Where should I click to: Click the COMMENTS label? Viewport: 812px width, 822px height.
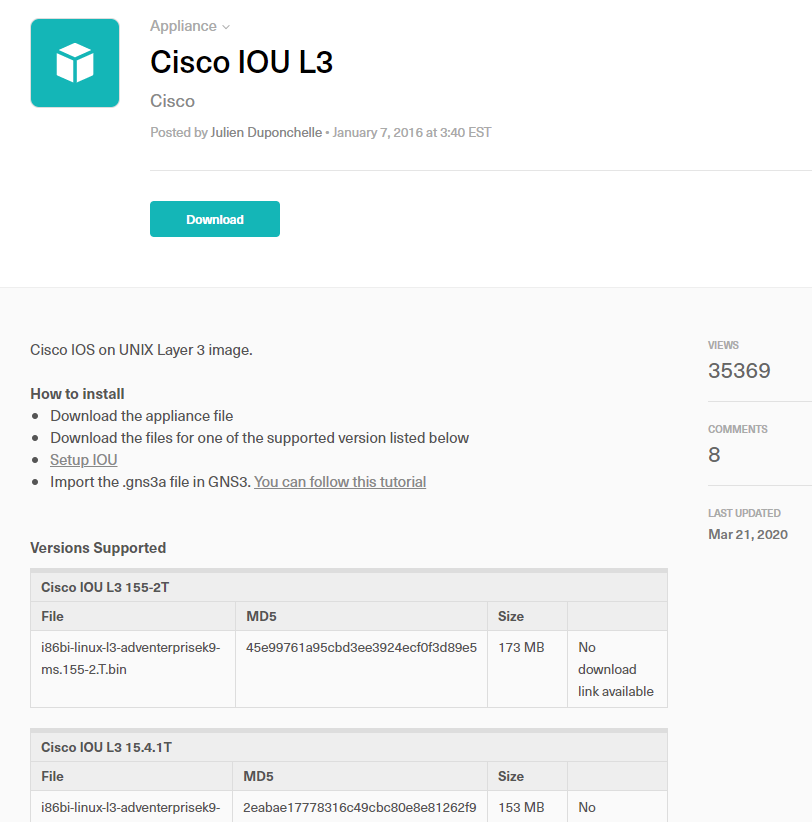(738, 429)
